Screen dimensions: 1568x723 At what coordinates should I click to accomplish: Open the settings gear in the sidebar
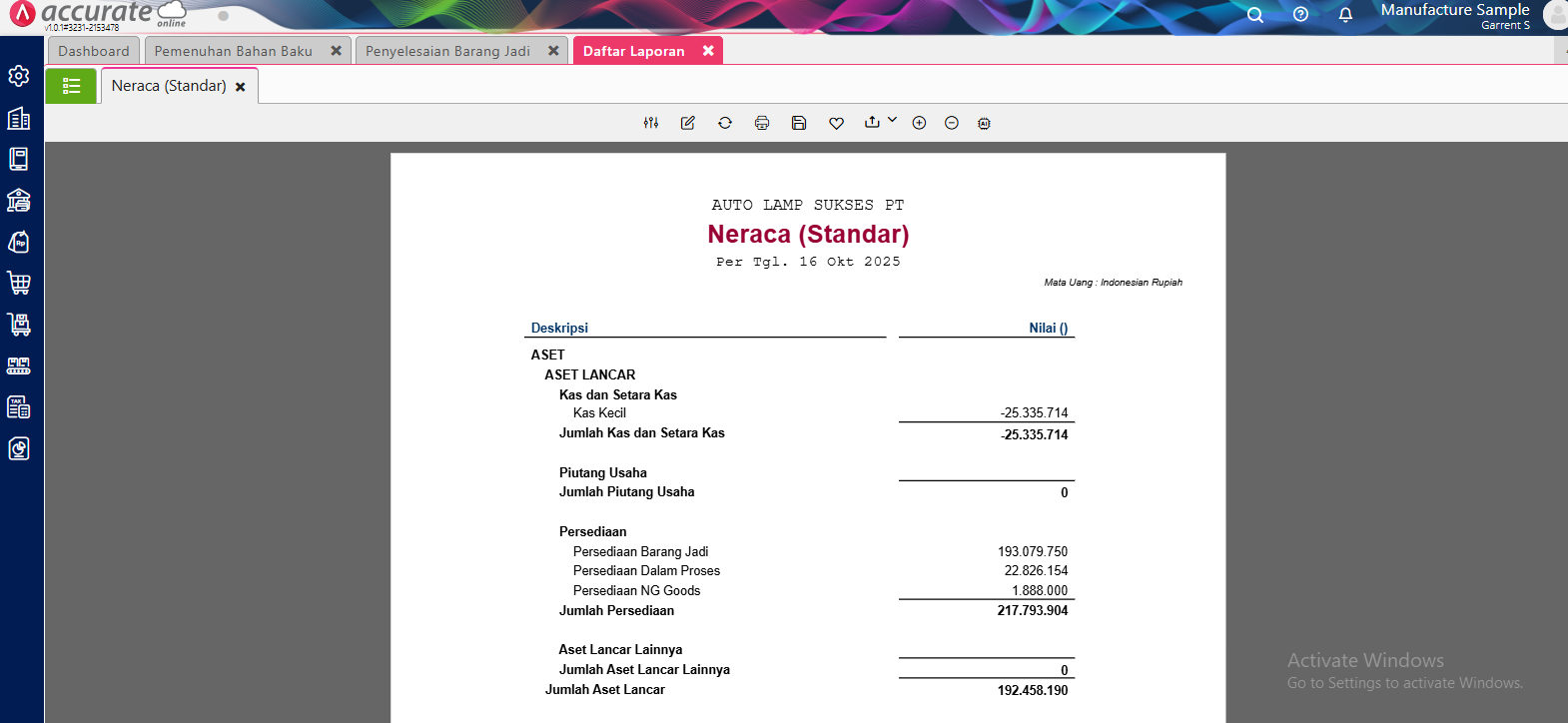coord(19,76)
